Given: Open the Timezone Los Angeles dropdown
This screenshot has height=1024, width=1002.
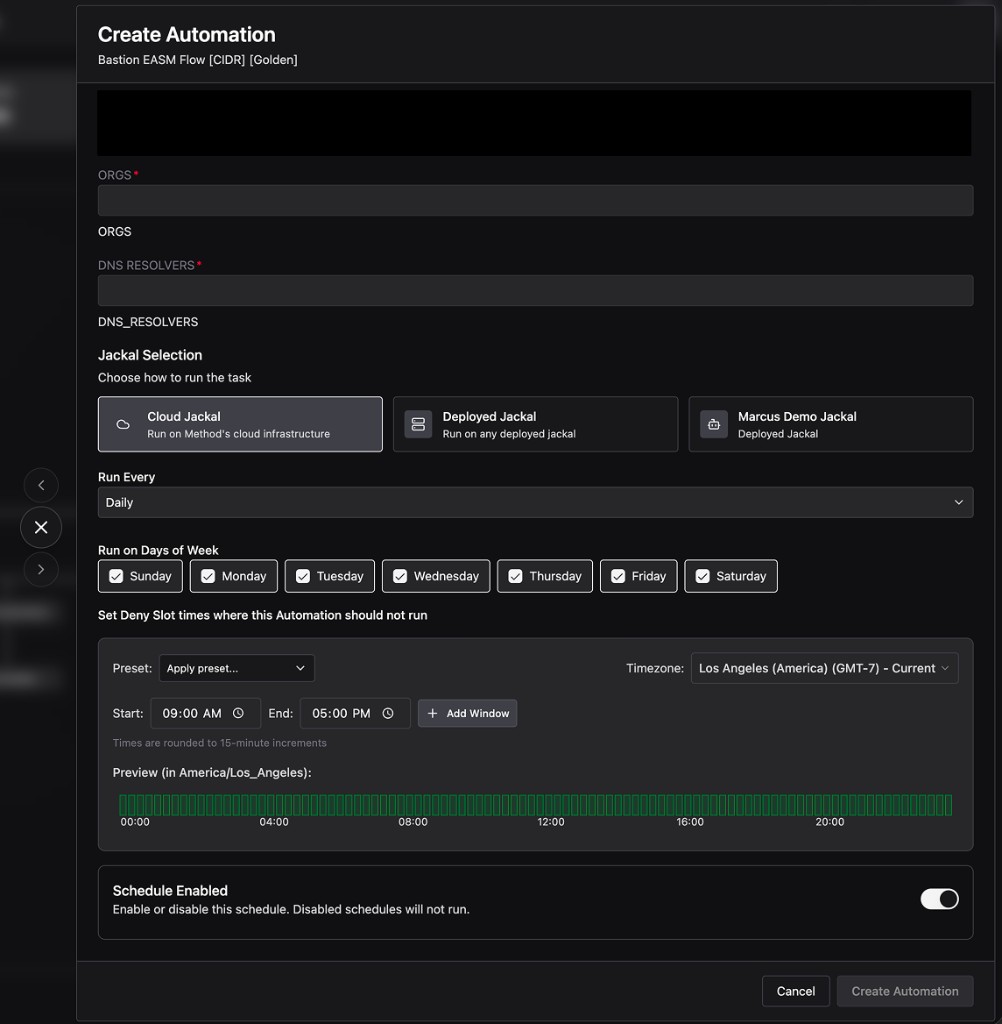Looking at the screenshot, I should (x=824, y=668).
